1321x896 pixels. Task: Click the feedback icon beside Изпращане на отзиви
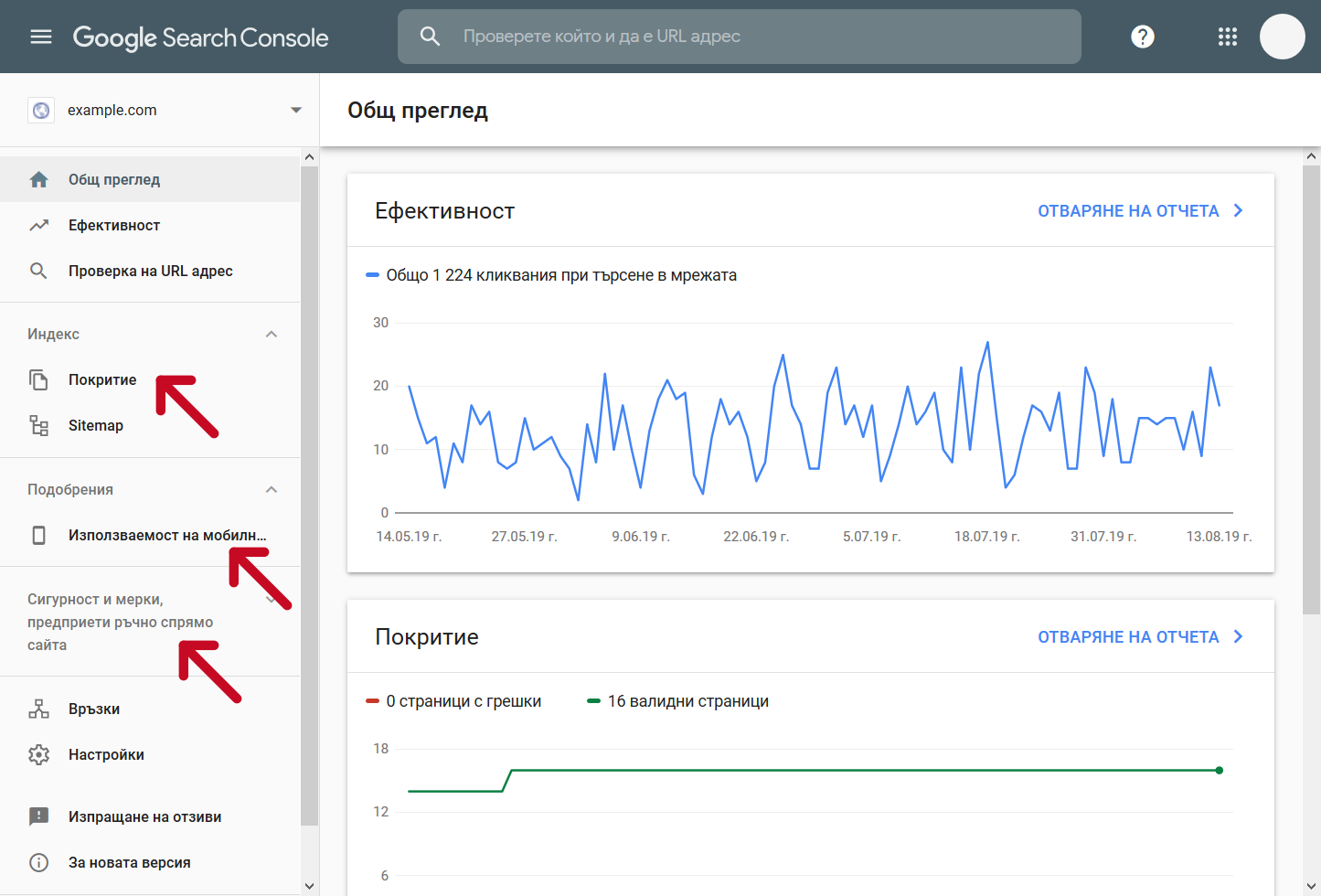click(38, 816)
